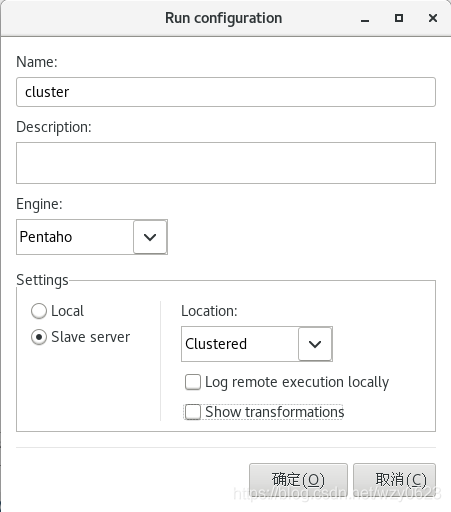Focus the empty Description text box
The width and height of the screenshot is (451, 512).
click(x=226, y=163)
